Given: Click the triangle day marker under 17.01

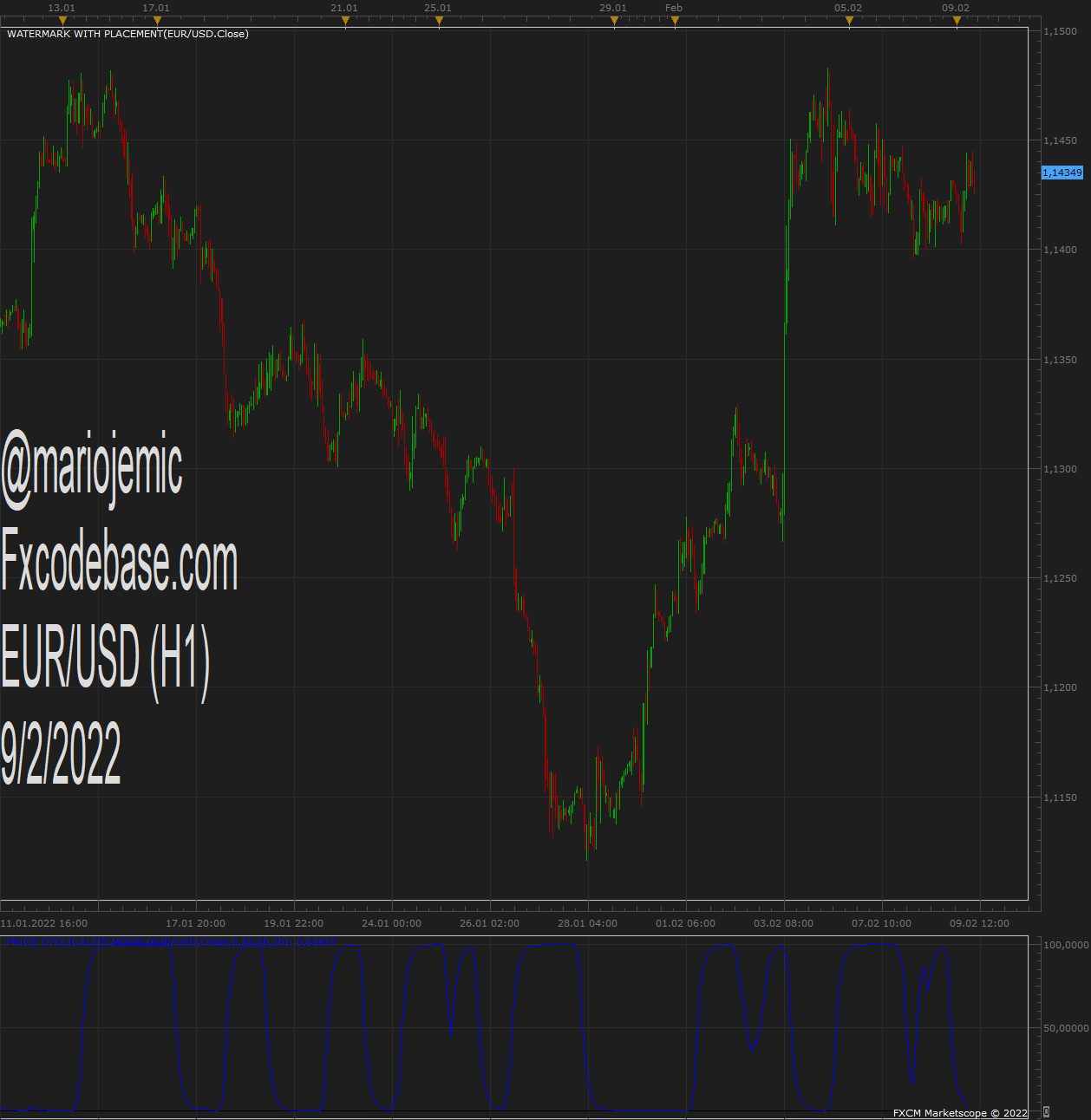Looking at the screenshot, I should tap(157, 21).
